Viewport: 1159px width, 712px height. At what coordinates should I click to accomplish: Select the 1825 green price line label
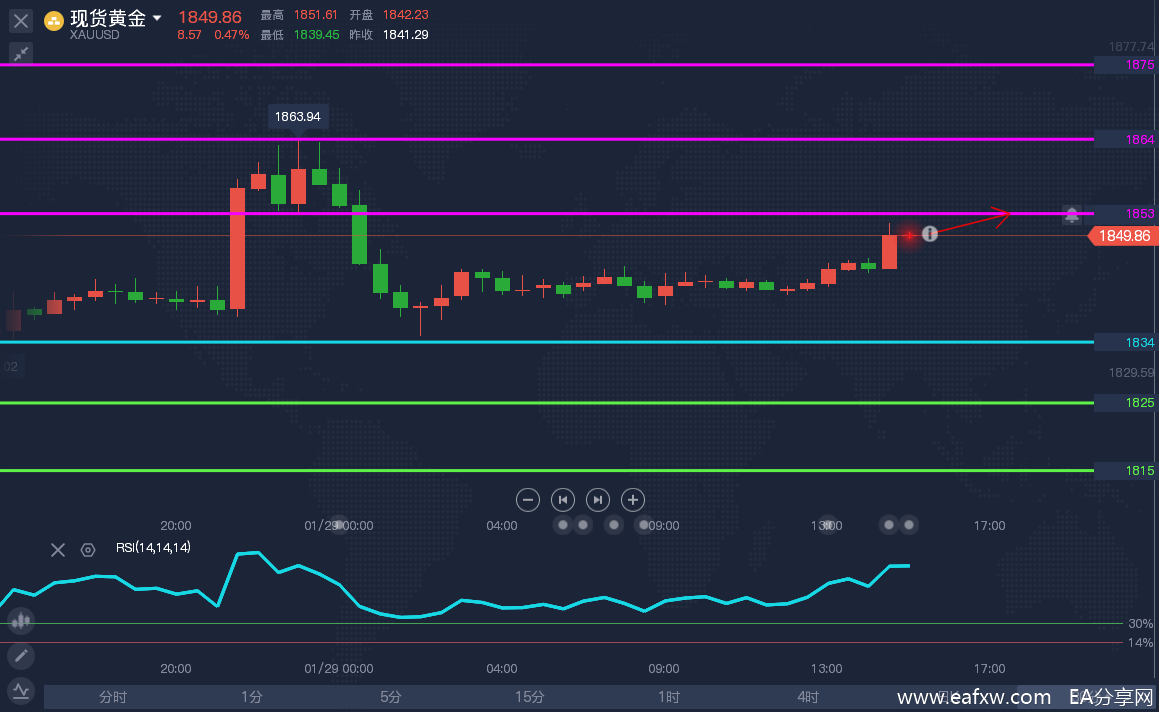point(1126,403)
